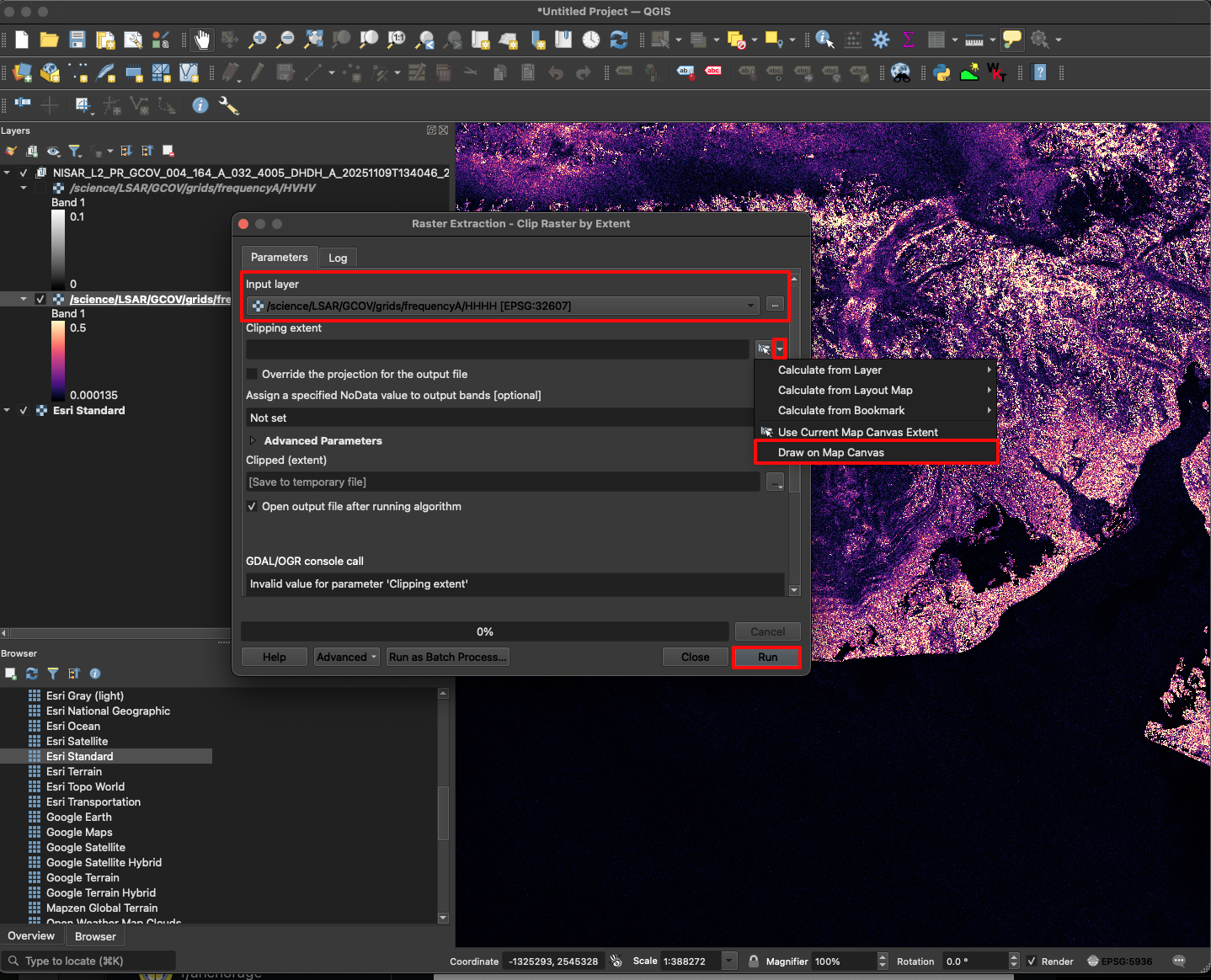1211x980 pixels.
Task: Click the New Bookmark icon
Action: tap(536, 40)
